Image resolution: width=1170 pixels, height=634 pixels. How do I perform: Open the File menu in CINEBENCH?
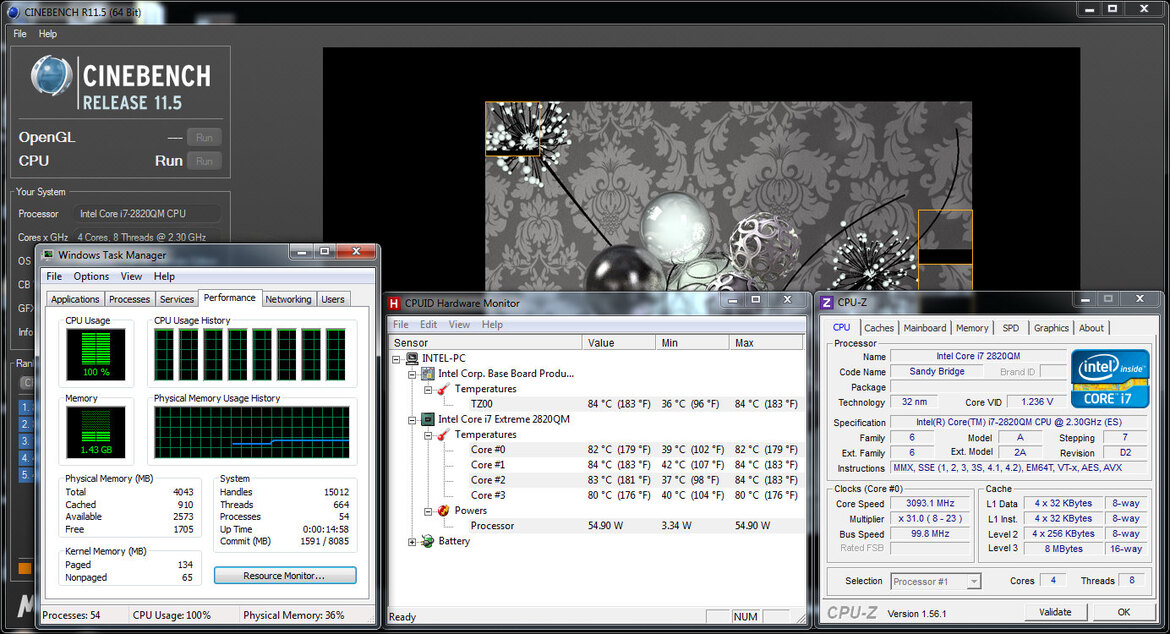20,34
